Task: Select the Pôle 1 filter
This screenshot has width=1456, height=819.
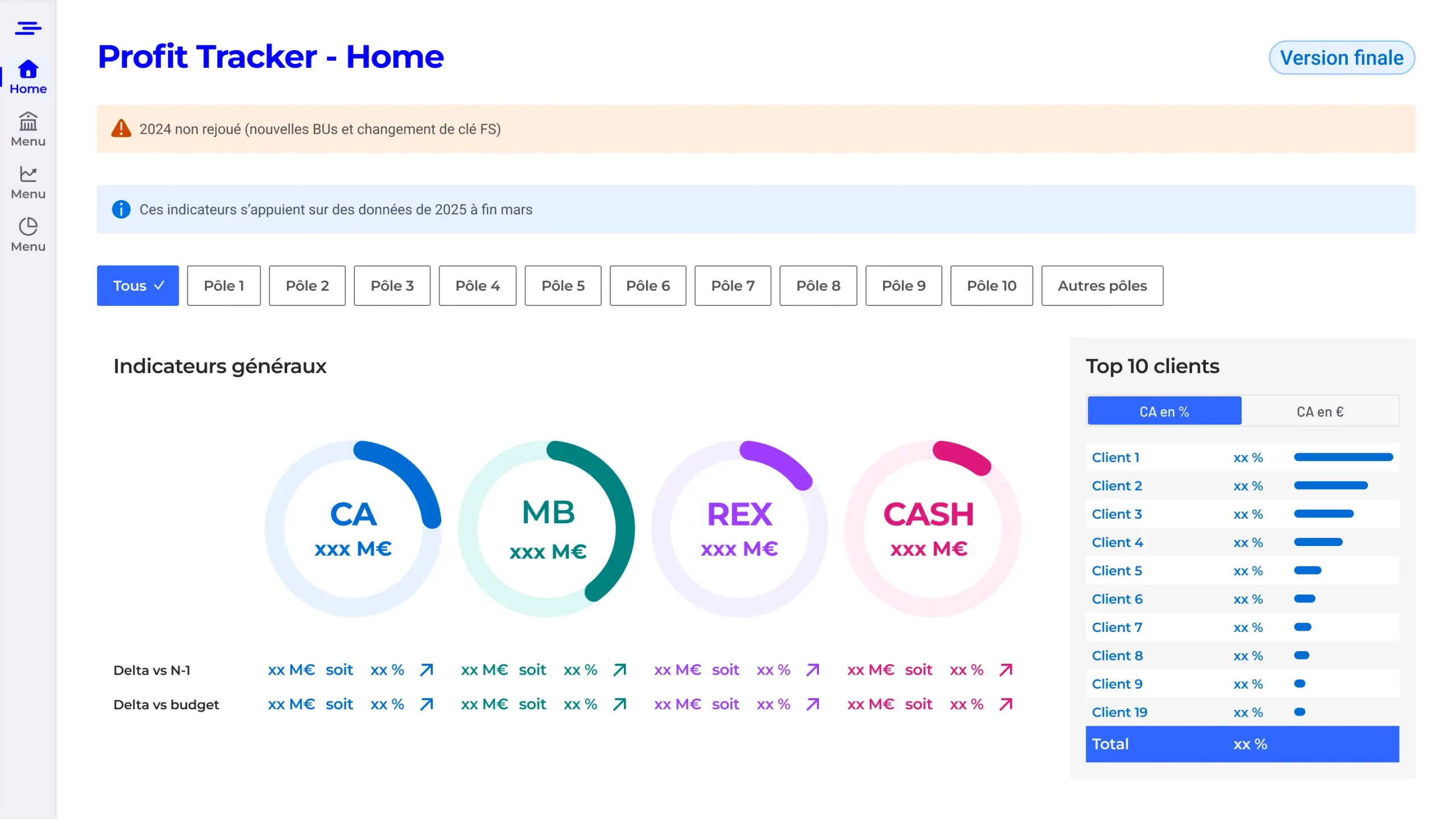Action: tap(224, 286)
